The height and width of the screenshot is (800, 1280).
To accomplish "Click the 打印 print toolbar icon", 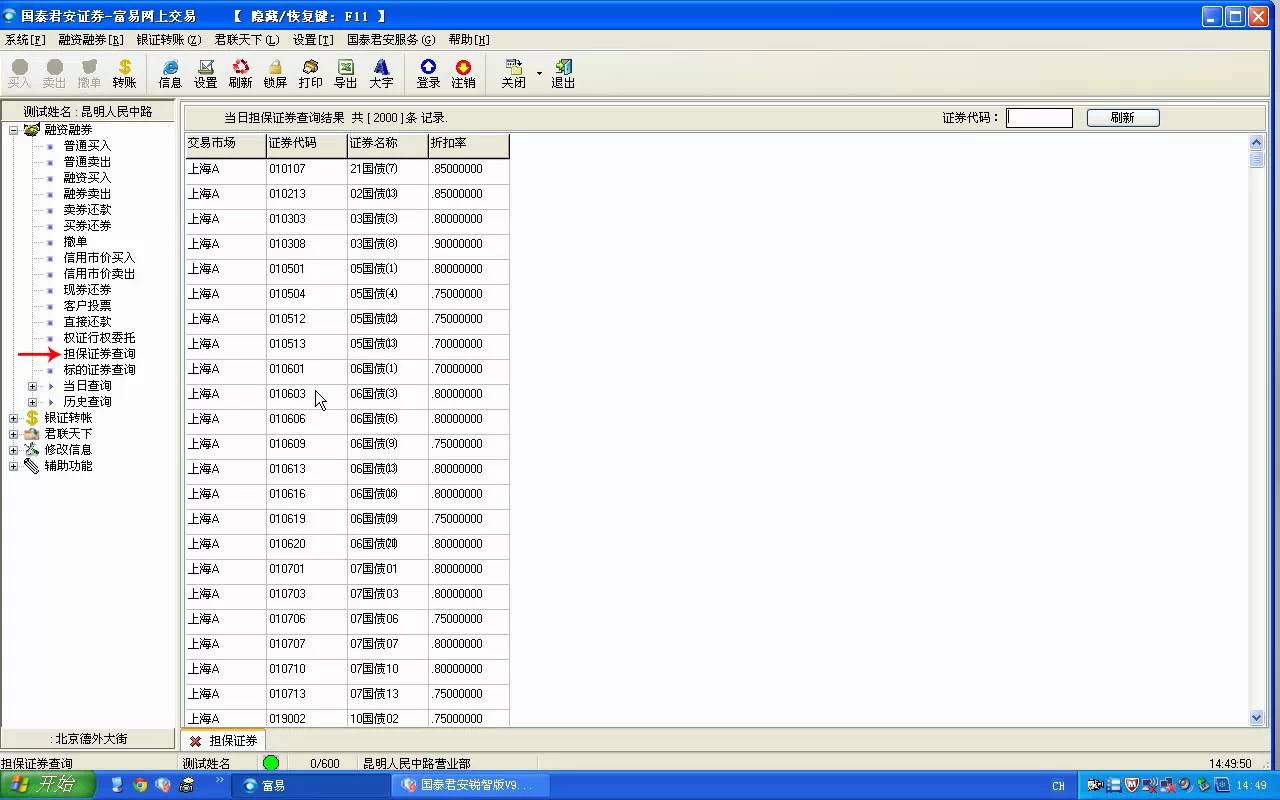I will (x=310, y=74).
